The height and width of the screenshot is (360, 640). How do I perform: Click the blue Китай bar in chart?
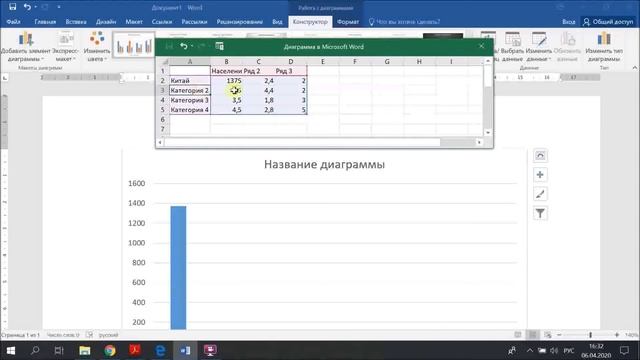pos(178,267)
